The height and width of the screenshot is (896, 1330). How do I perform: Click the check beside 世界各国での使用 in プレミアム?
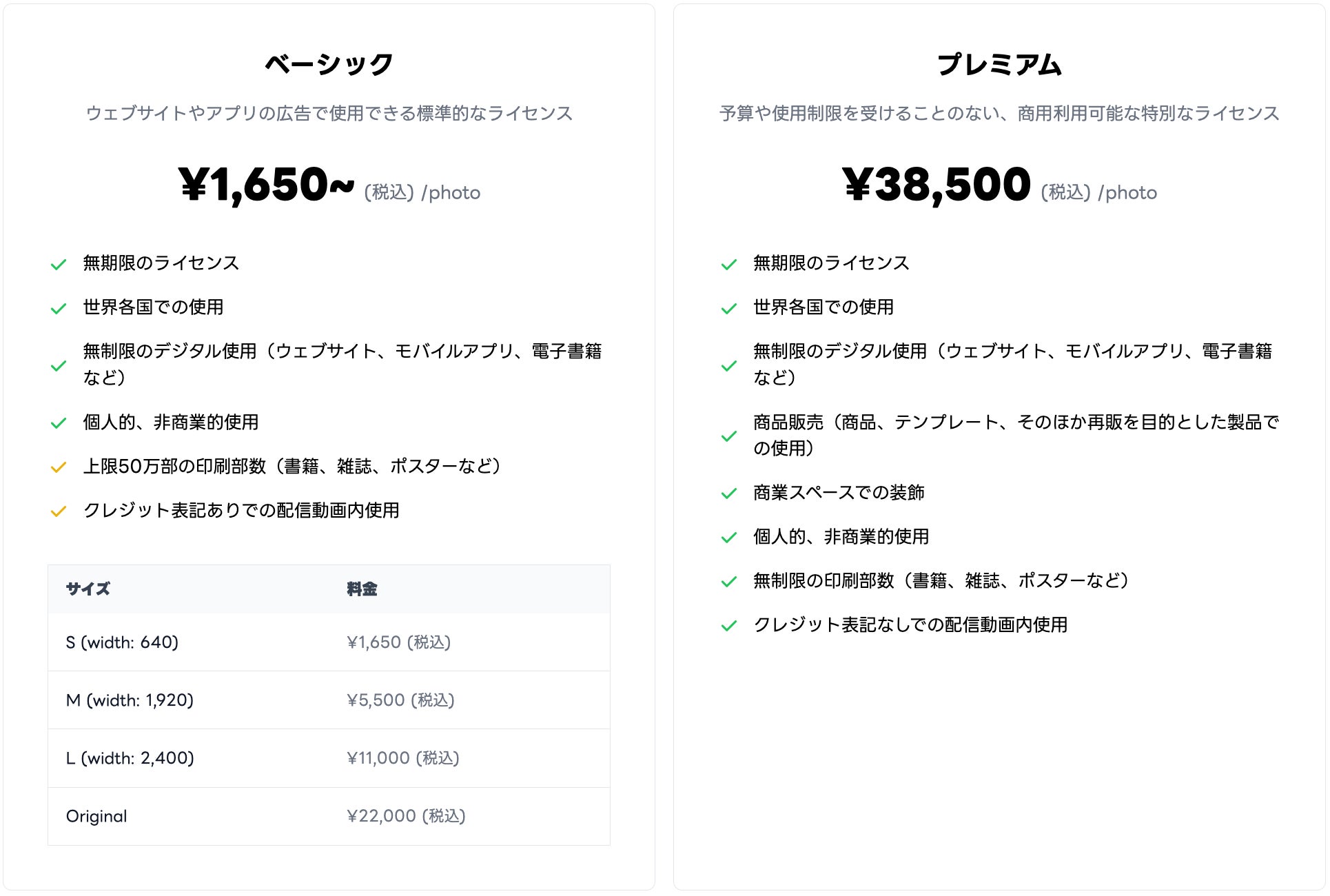pyautogui.click(x=729, y=309)
